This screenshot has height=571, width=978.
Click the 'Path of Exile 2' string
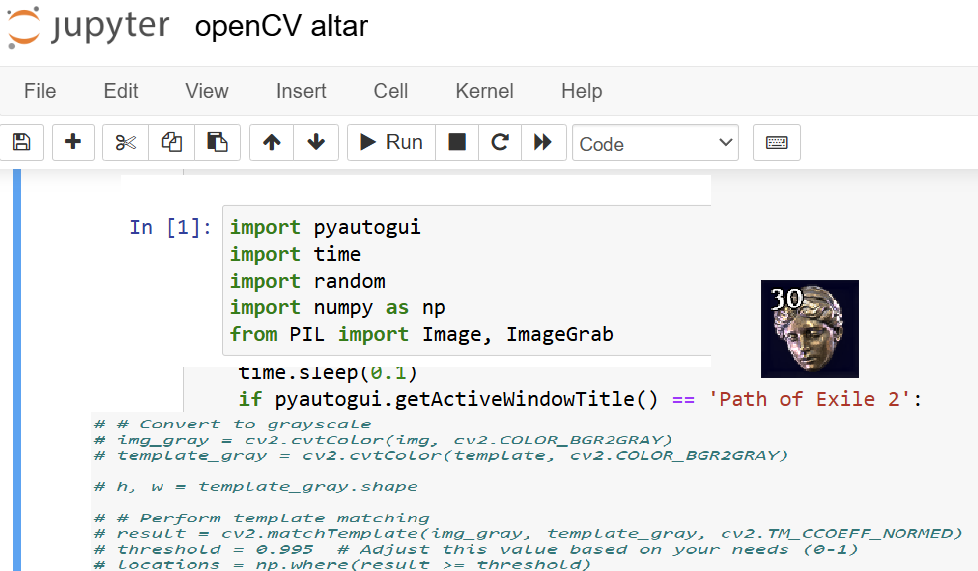(810, 399)
